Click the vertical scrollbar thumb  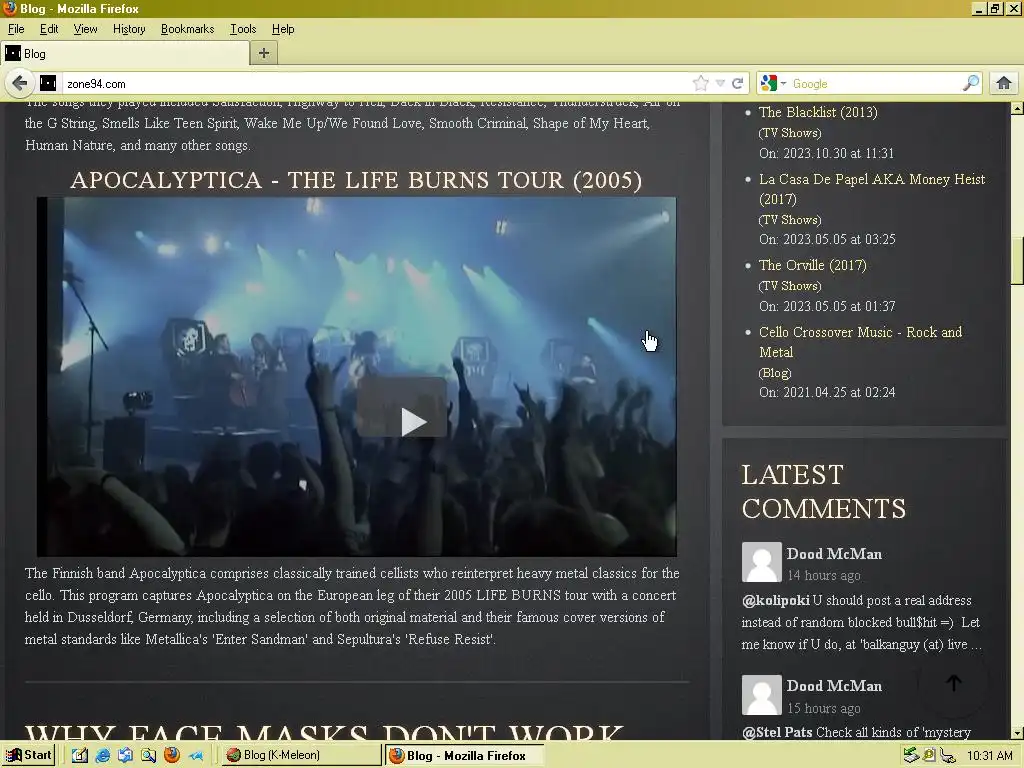click(x=1017, y=262)
